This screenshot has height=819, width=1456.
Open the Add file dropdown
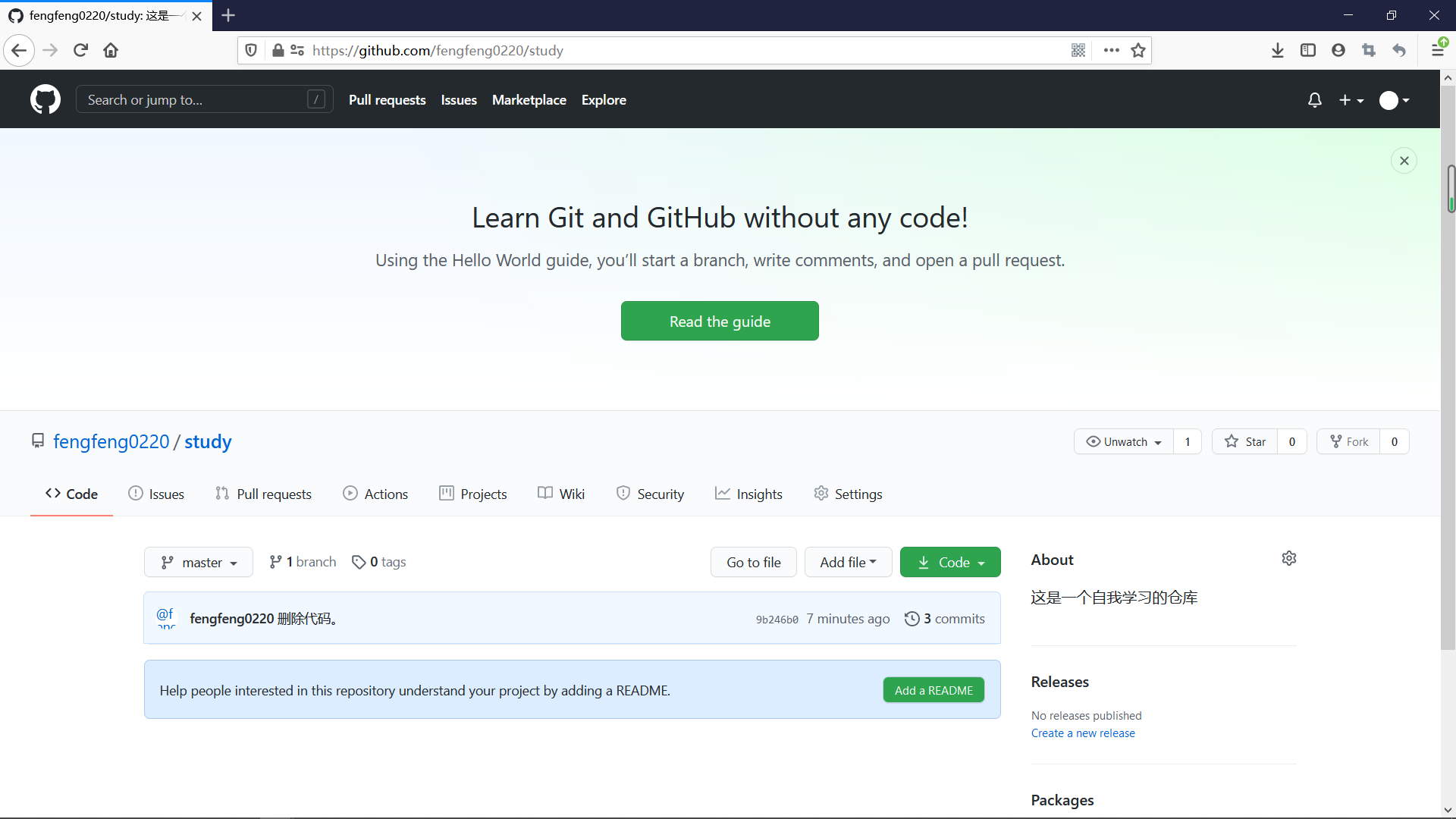[x=848, y=563]
